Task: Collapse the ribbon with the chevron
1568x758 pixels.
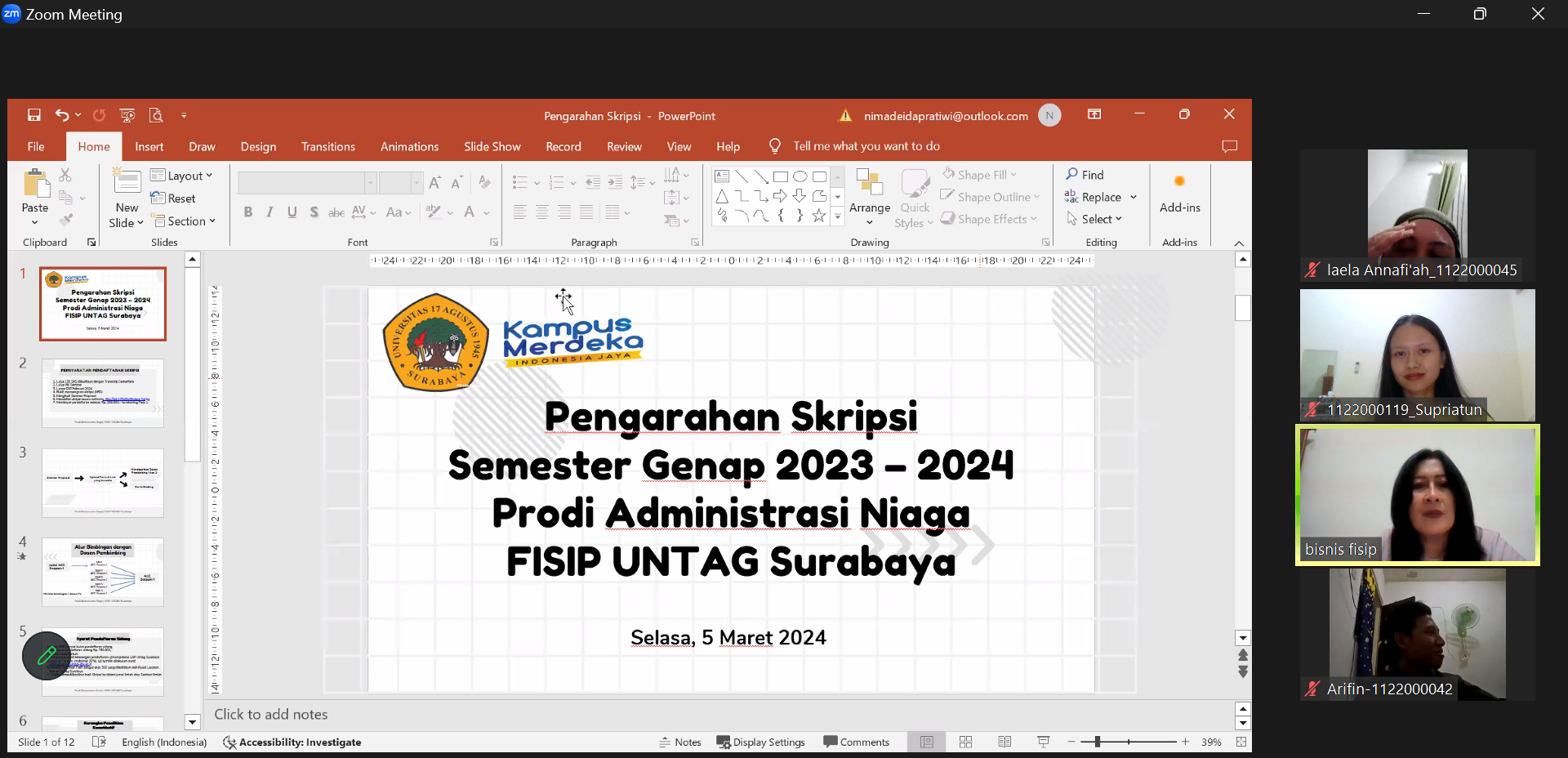Action: (1239, 243)
